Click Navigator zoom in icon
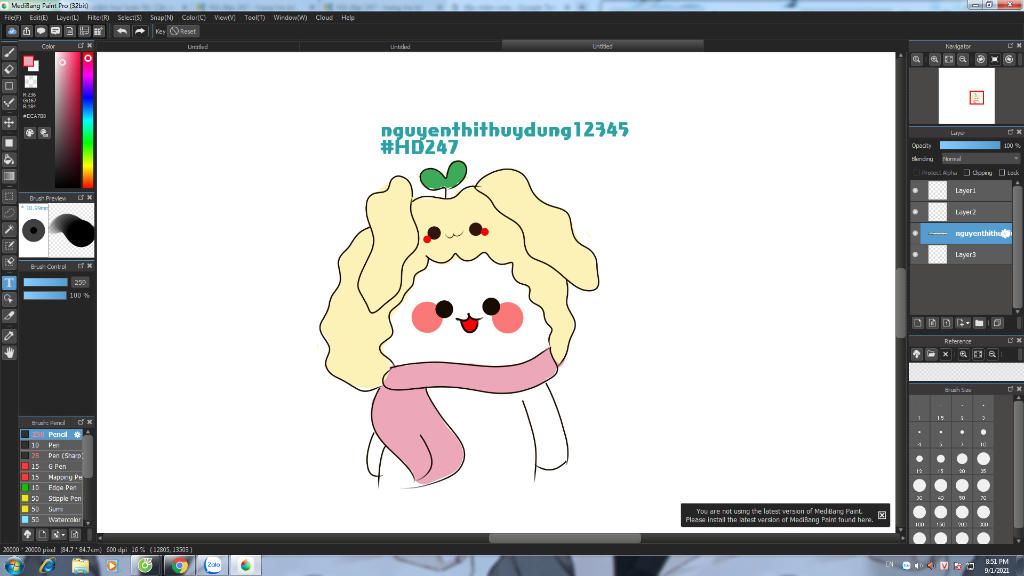 (935, 59)
